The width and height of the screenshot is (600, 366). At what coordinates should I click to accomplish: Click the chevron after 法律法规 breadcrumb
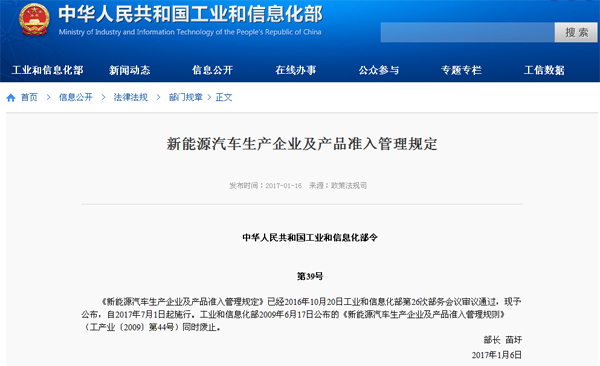click(x=158, y=97)
